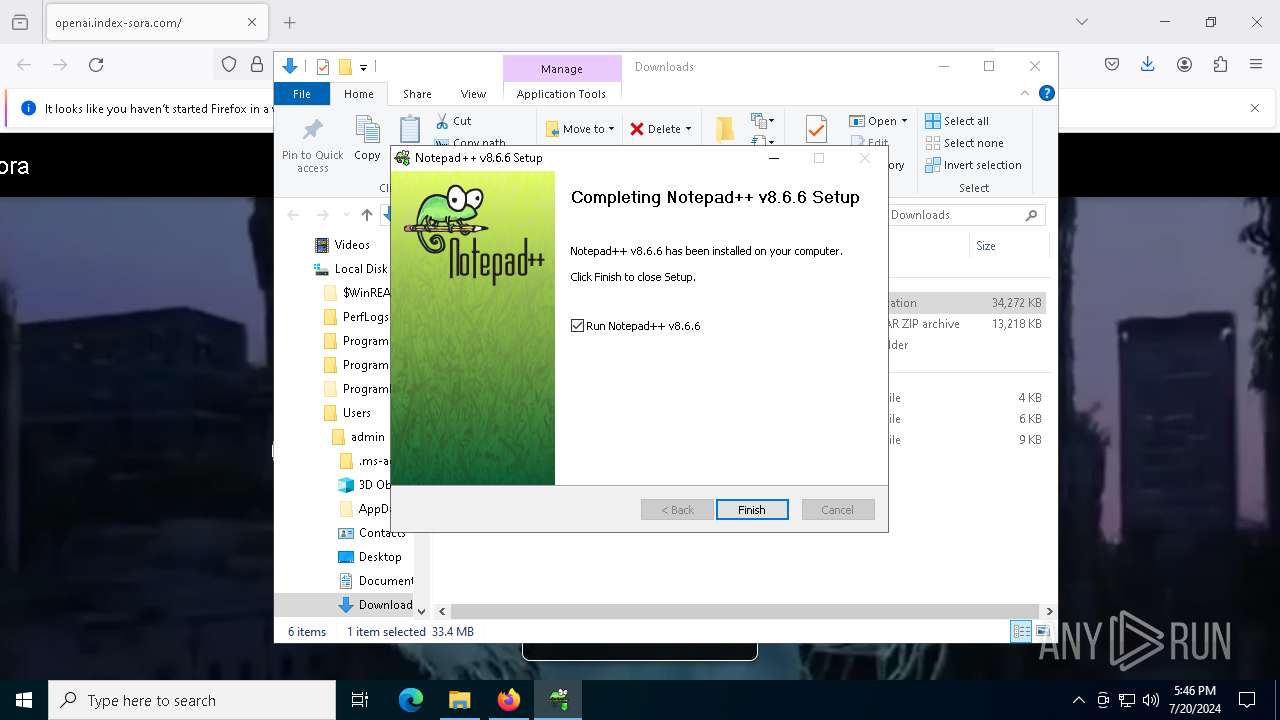Show hidden system tray icons
The image size is (1280, 720).
[1078, 700]
